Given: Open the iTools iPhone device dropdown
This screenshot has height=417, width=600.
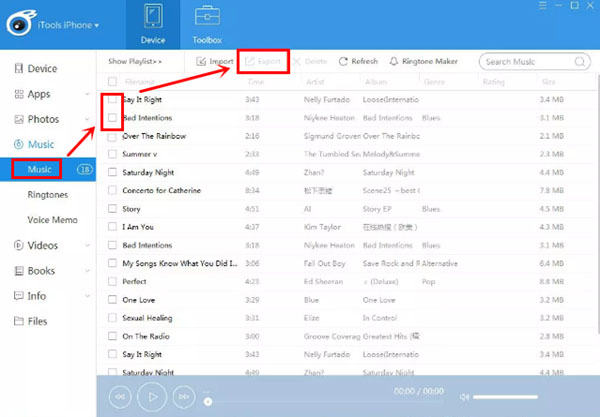Looking at the screenshot, I should pyautogui.click(x=68, y=24).
